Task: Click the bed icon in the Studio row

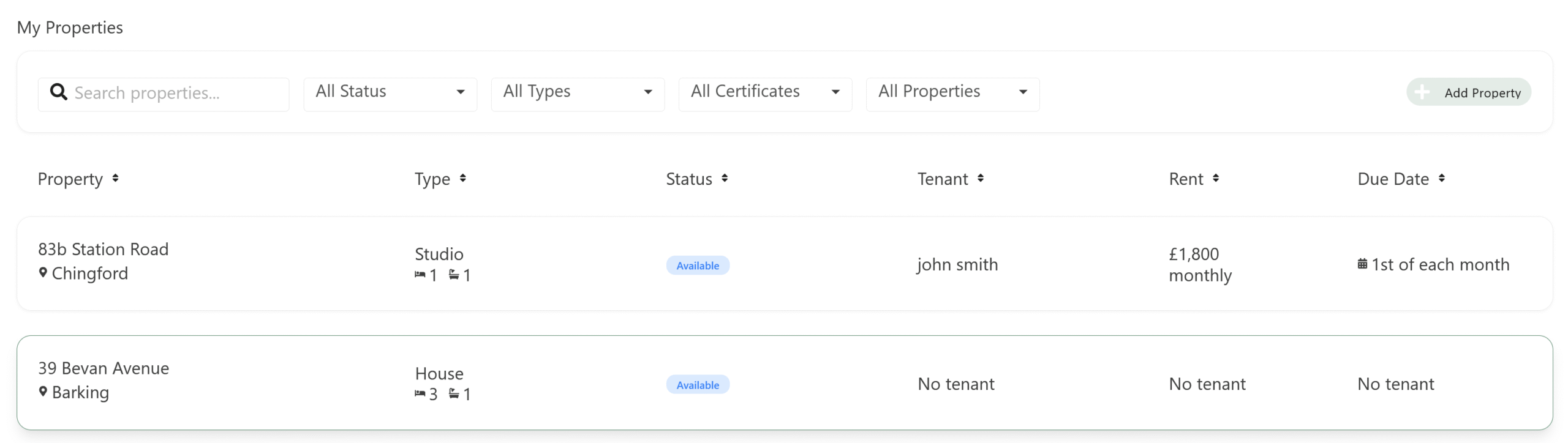Action: click(x=420, y=275)
